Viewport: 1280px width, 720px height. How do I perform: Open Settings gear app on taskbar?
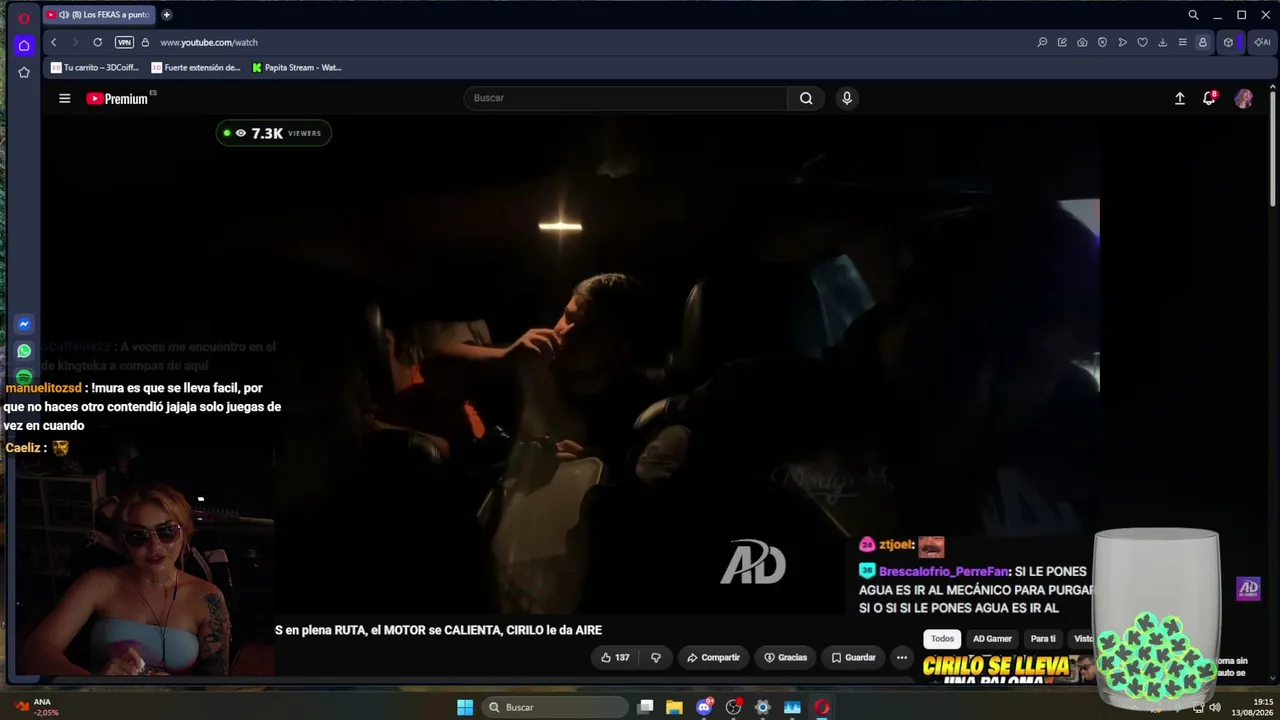pyautogui.click(x=763, y=707)
